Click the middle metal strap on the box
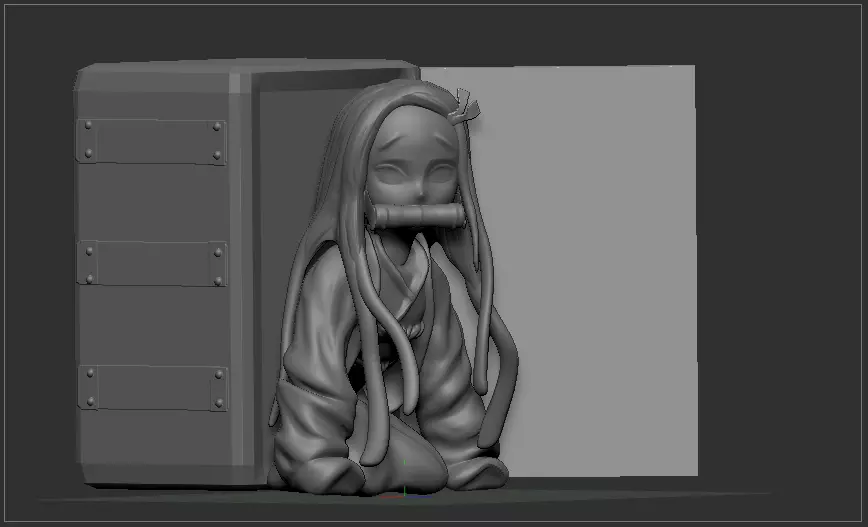The image size is (868, 527). [152, 263]
